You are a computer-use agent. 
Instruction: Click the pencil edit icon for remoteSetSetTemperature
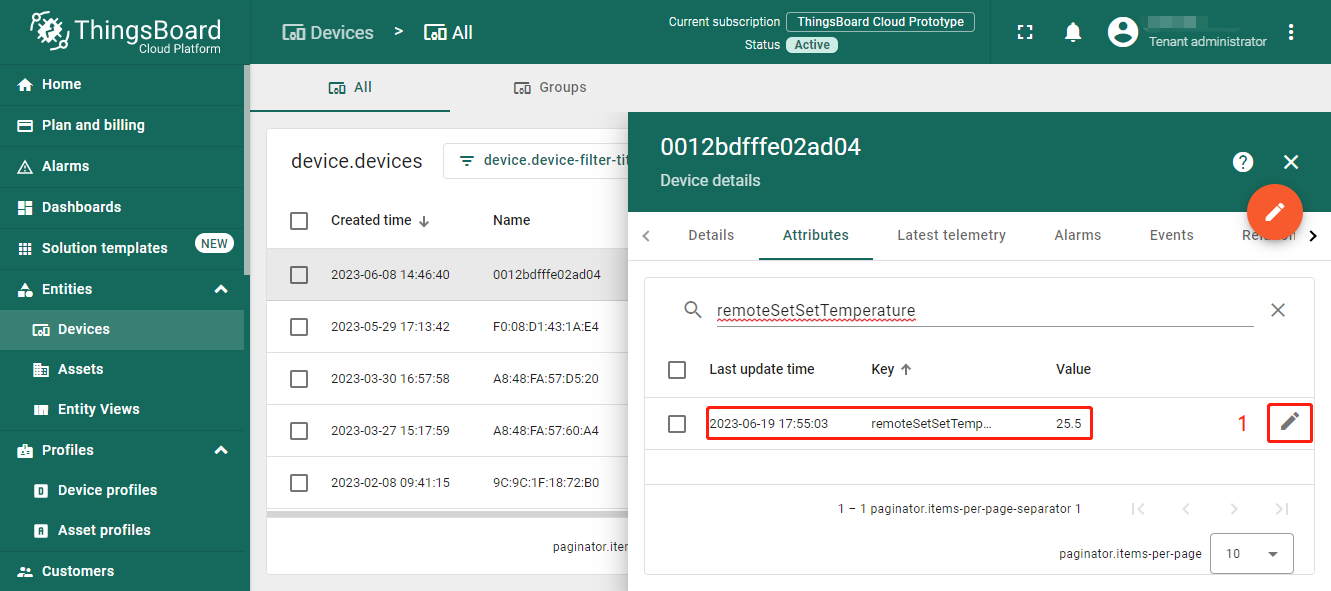pyautogui.click(x=1290, y=422)
